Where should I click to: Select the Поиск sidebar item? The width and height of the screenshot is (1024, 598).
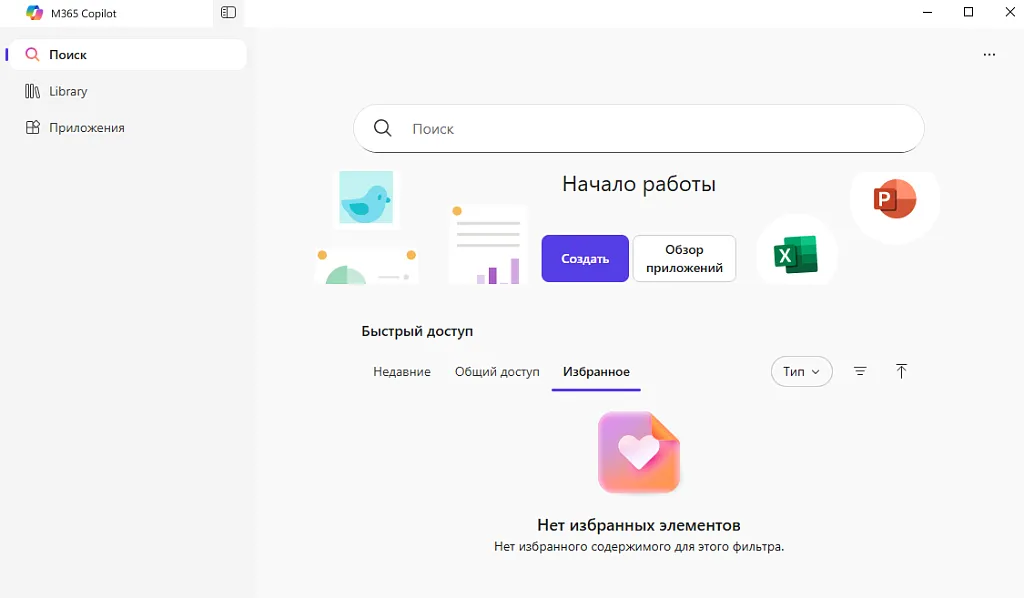pos(67,54)
